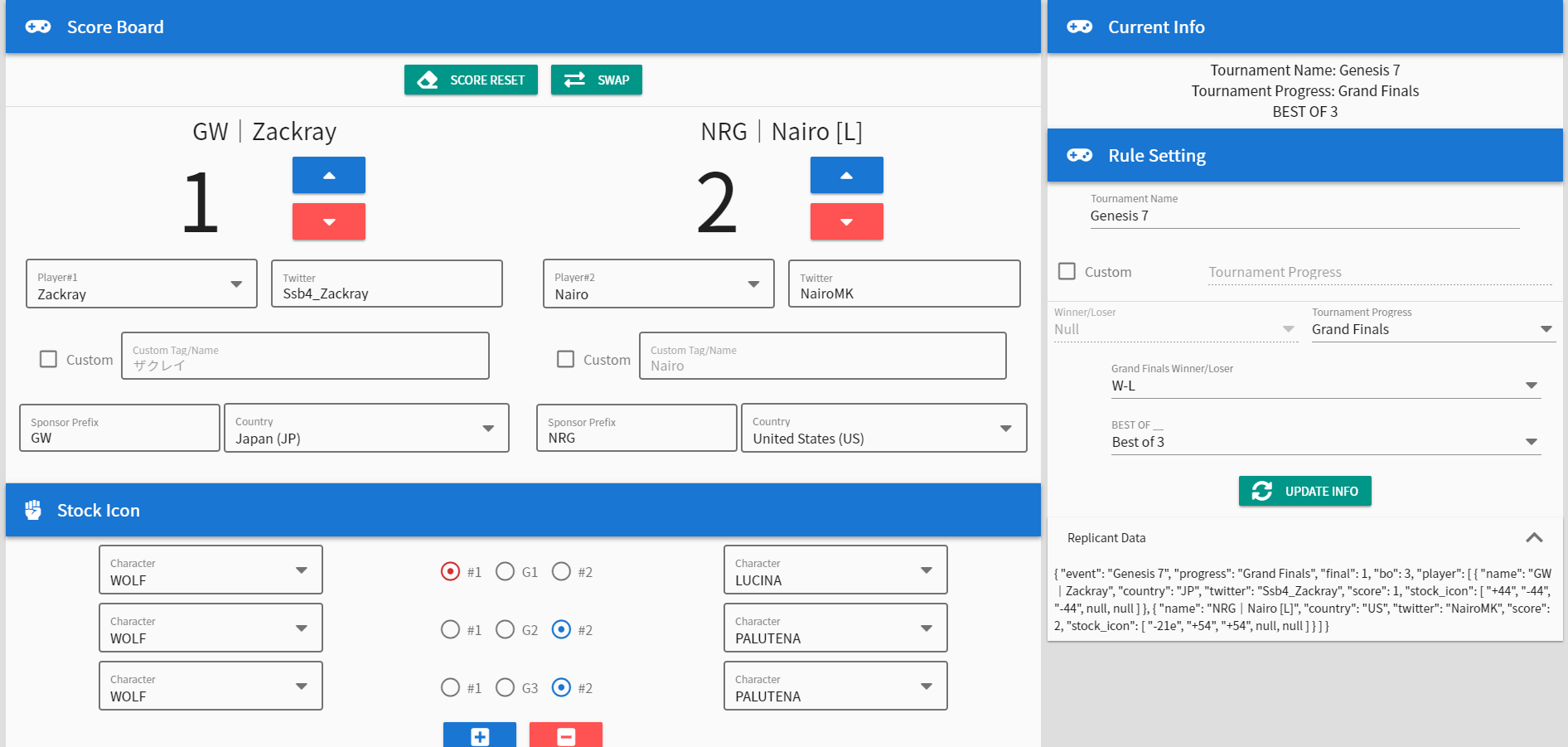The image size is (1568, 747).
Task: Open Country Japan (JP) dropdown
Action: click(x=366, y=428)
